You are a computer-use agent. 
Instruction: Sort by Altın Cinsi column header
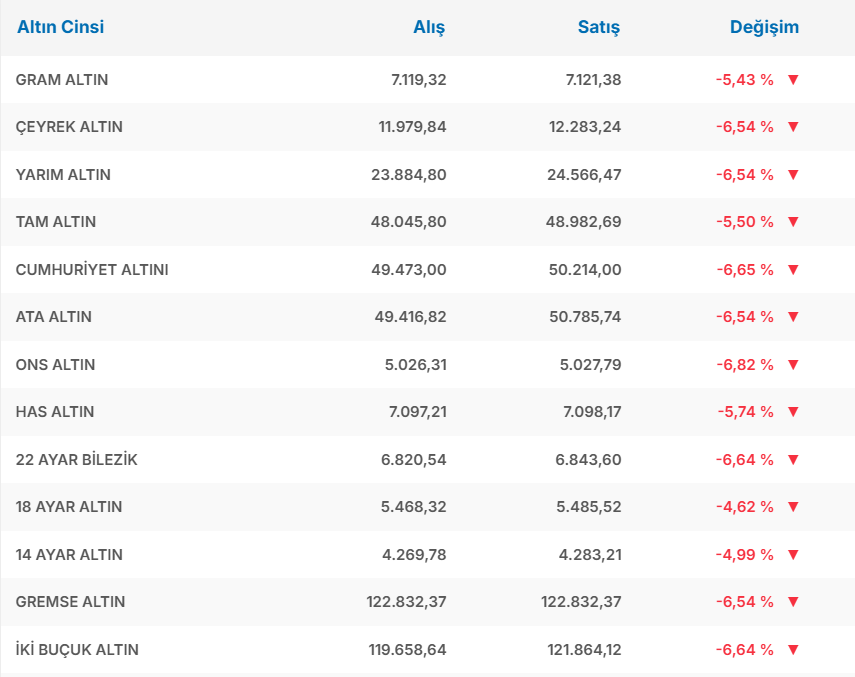coord(60,27)
